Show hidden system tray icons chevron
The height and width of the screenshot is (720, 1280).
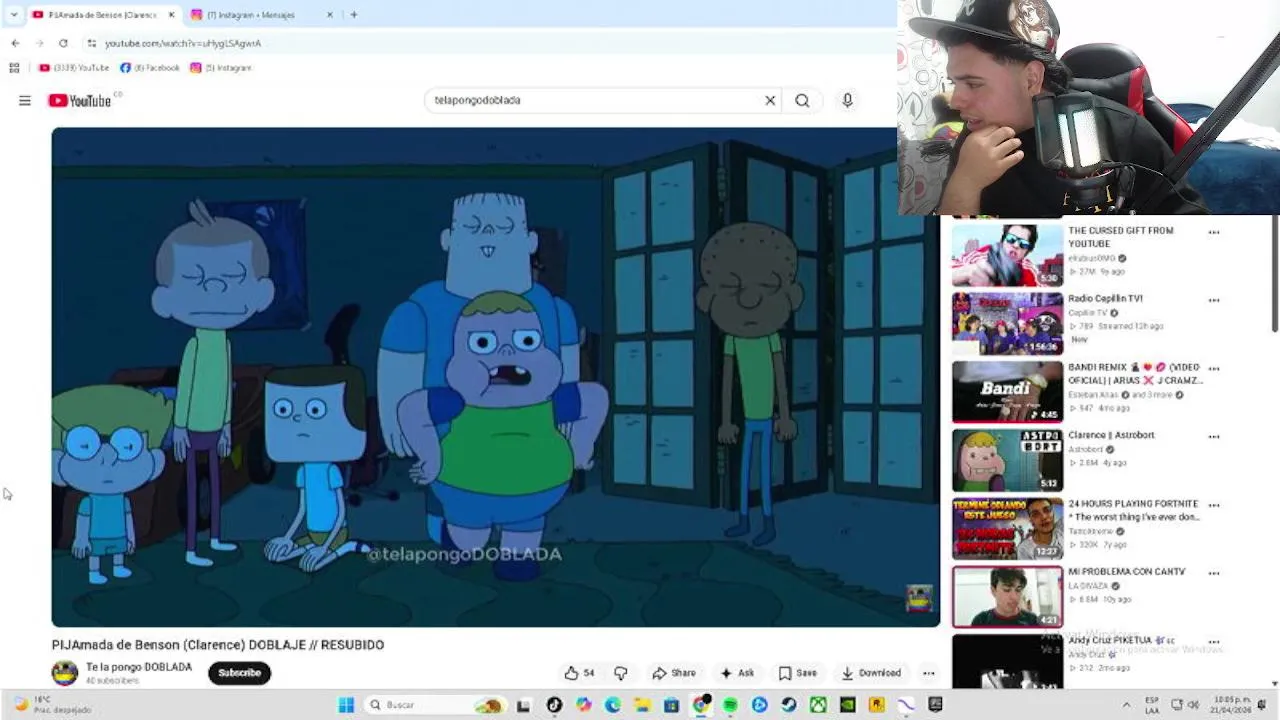(x=1126, y=705)
